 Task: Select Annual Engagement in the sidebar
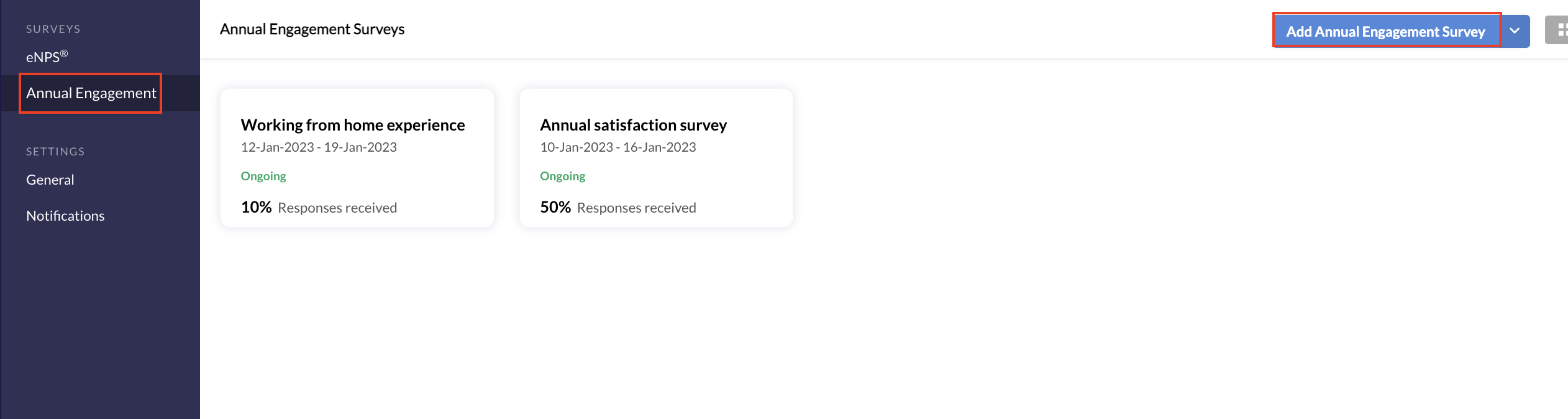91,93
